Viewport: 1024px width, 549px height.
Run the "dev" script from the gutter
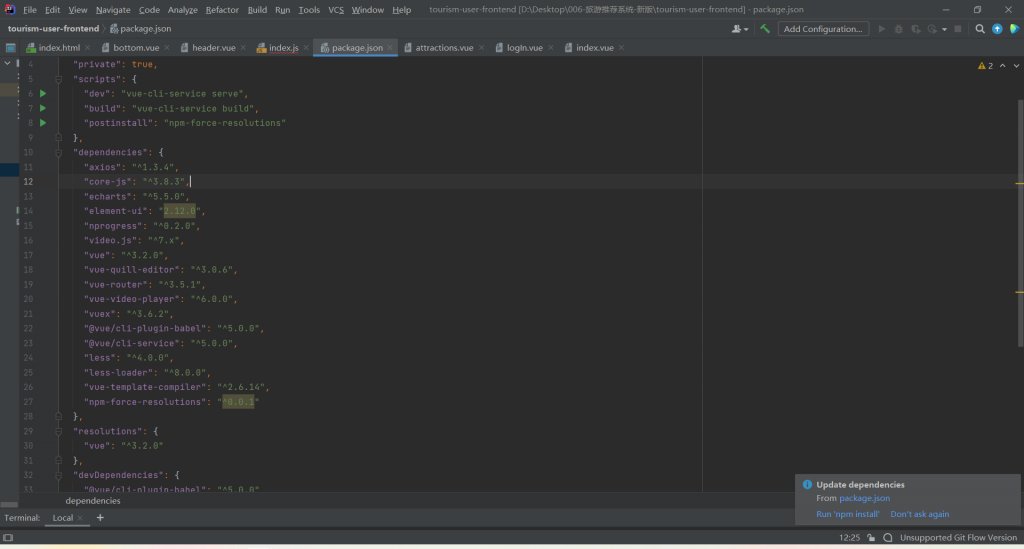click(x=43, y=93)
